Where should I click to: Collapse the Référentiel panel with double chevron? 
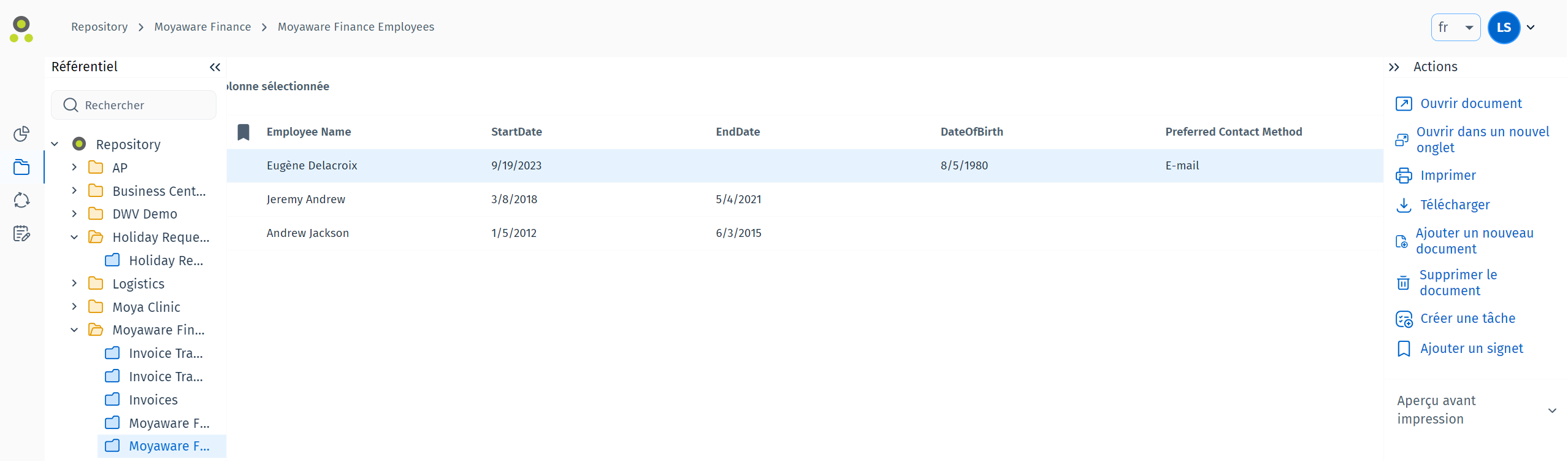[215, 68]
